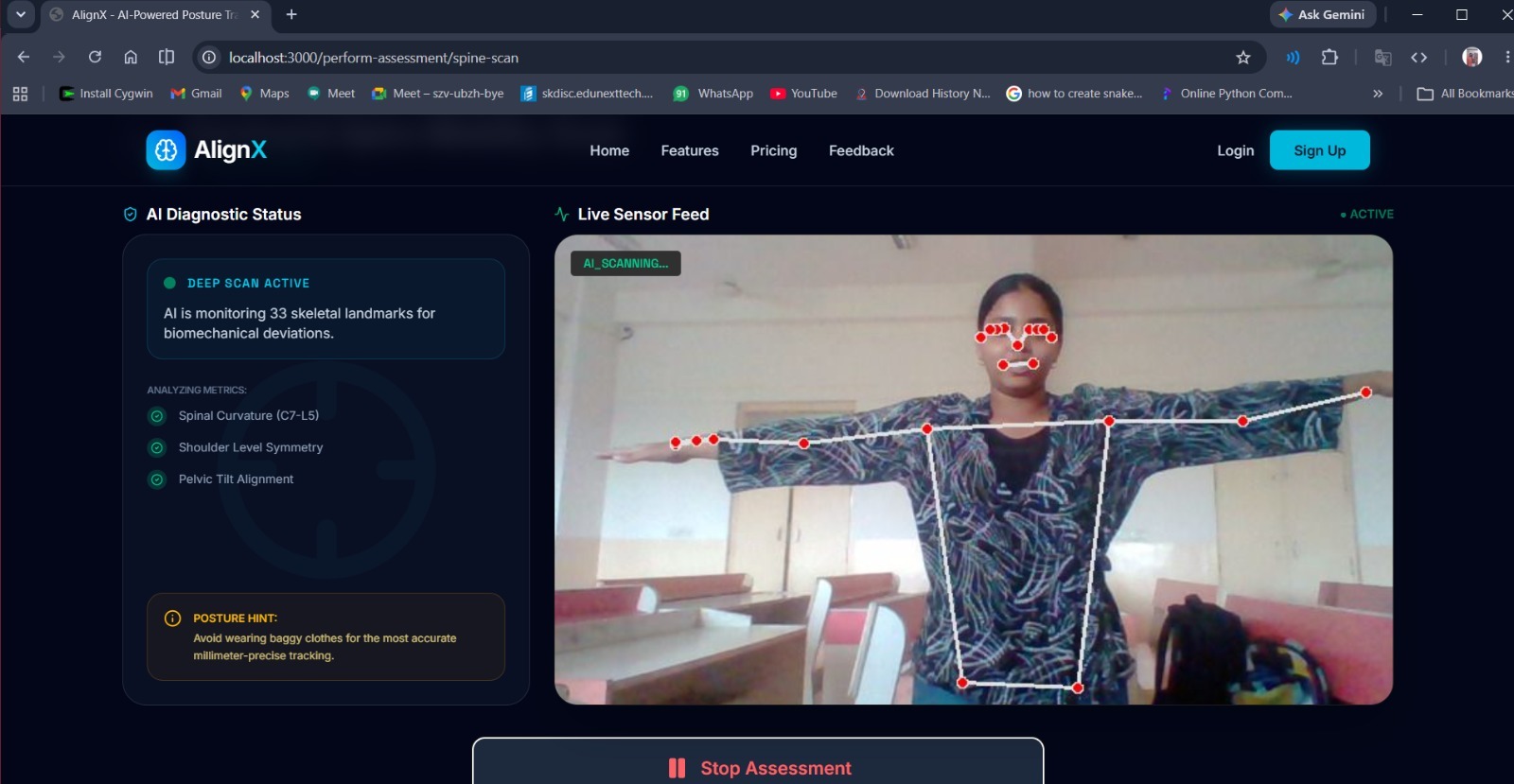Go back to the previous page
1514x784 pixels.
24,58
